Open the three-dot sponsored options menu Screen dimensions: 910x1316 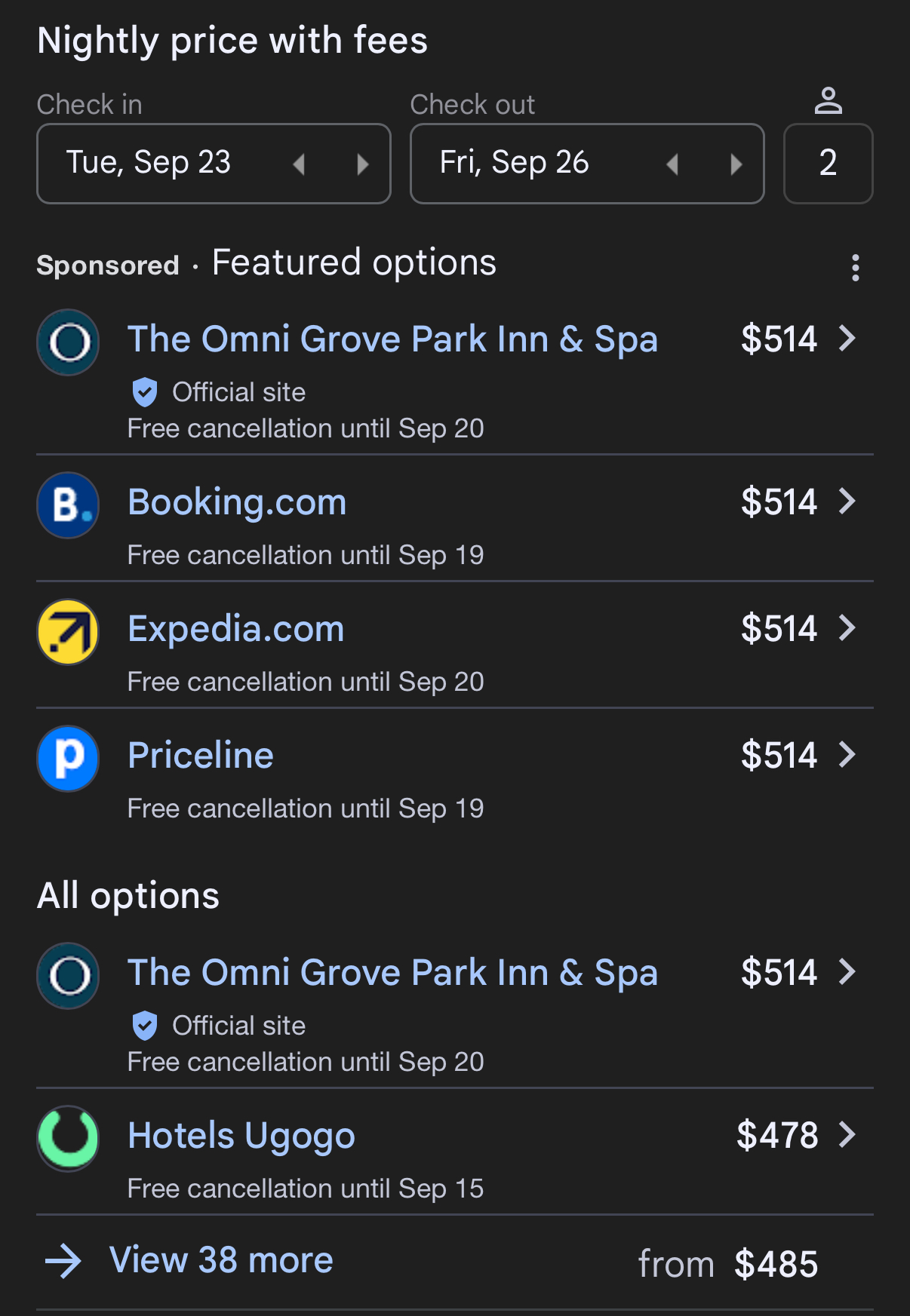pyautogui.click(x=855, y=268)
